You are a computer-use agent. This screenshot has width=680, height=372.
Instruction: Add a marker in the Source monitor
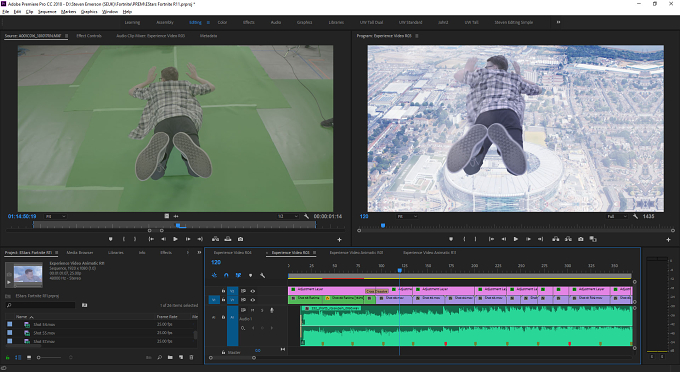pos(111,239)
